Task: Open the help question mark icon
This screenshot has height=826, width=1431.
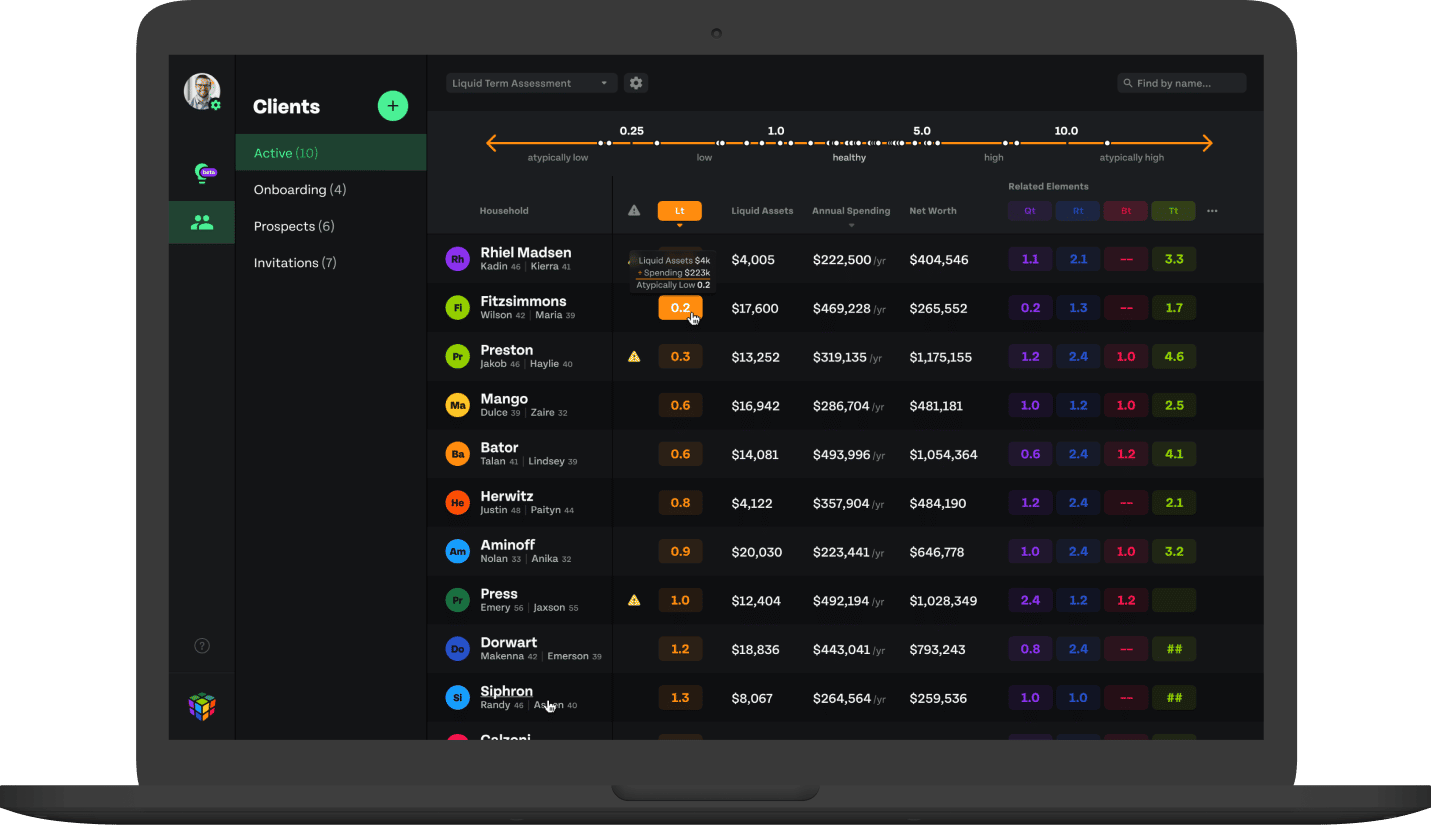Action: point(202,646)
